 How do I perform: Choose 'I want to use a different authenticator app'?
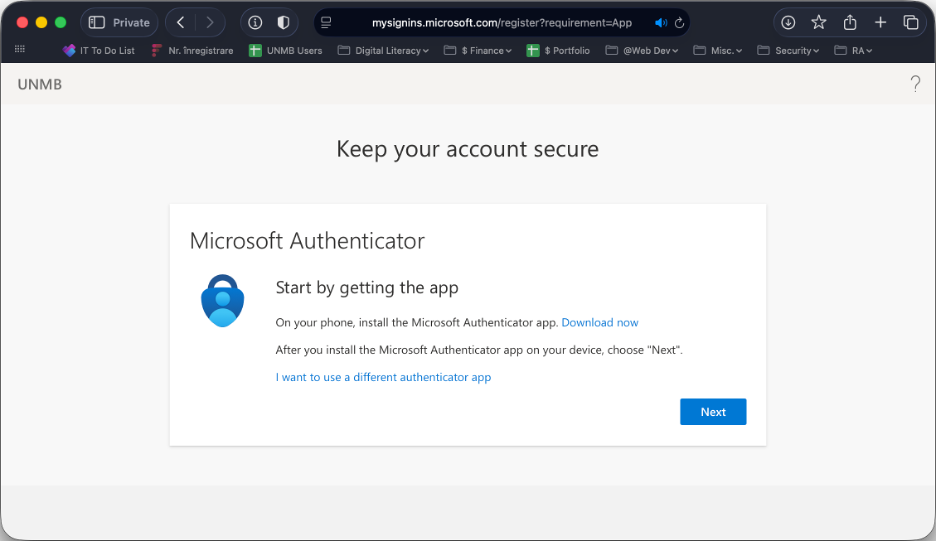(x=383, y=377)
